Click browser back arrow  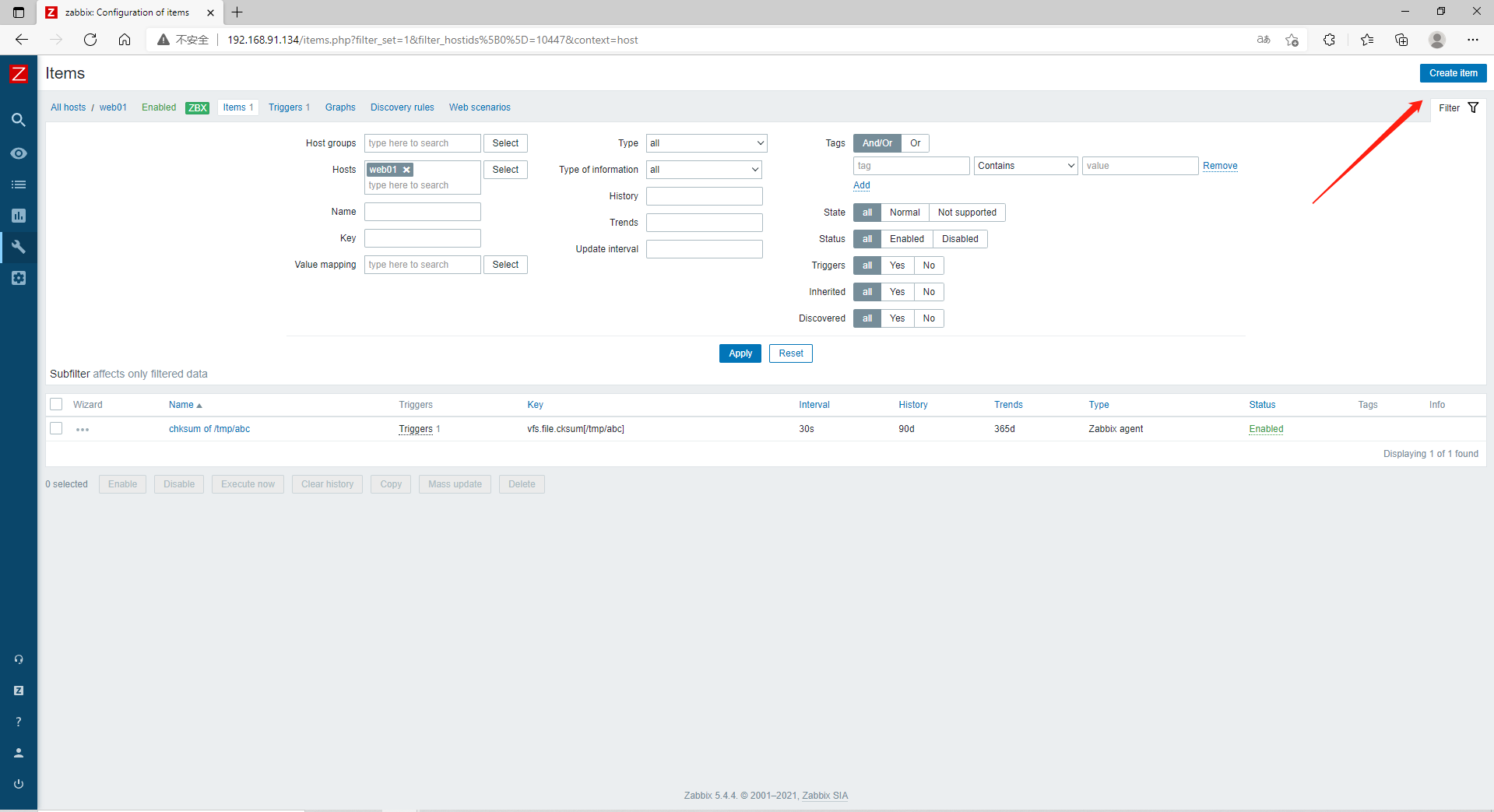22,40
